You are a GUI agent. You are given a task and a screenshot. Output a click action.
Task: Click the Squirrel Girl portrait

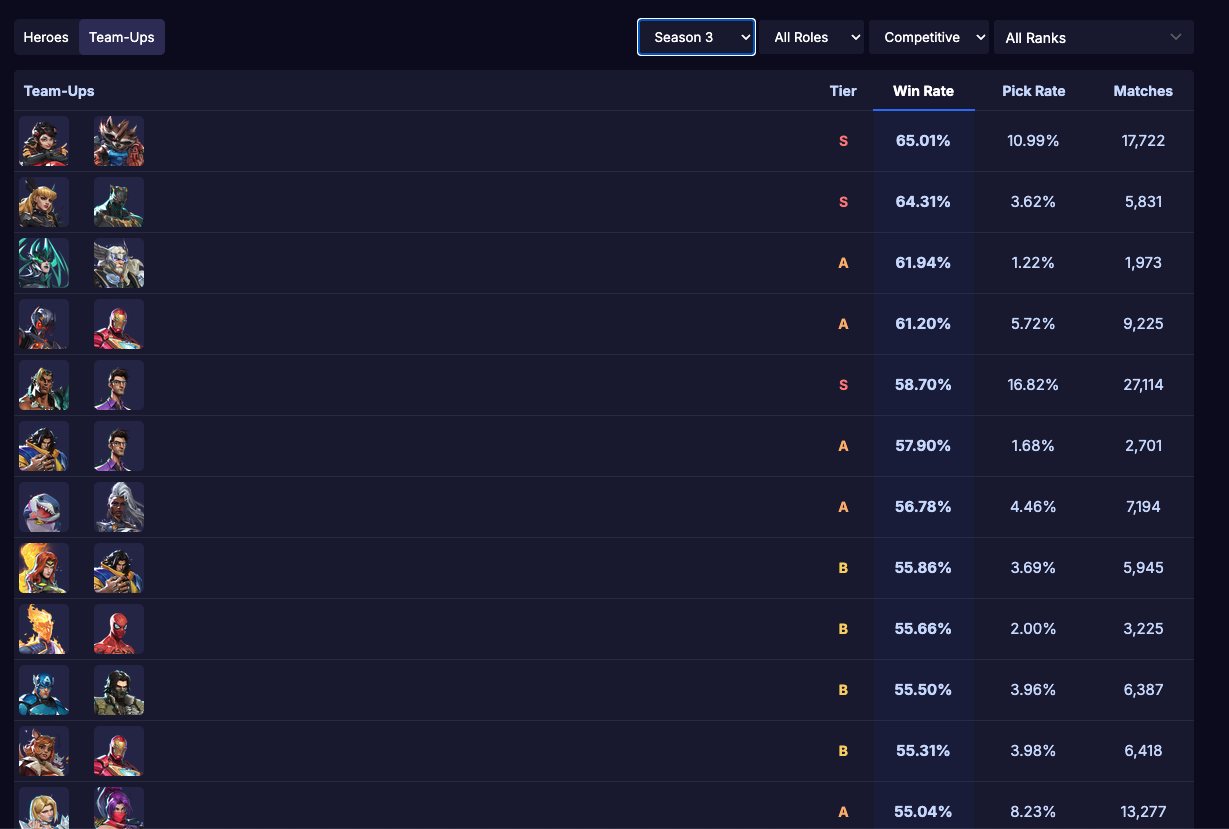click(44, 751)
